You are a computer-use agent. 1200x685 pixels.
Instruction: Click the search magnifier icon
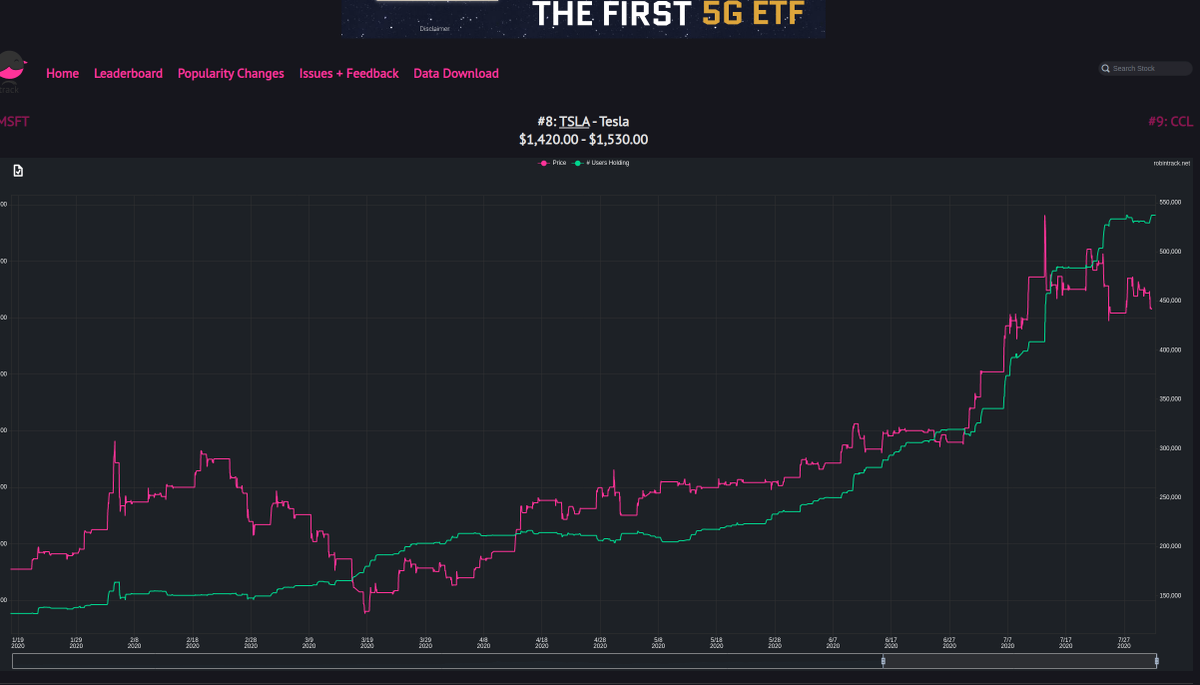[1106, 69]
